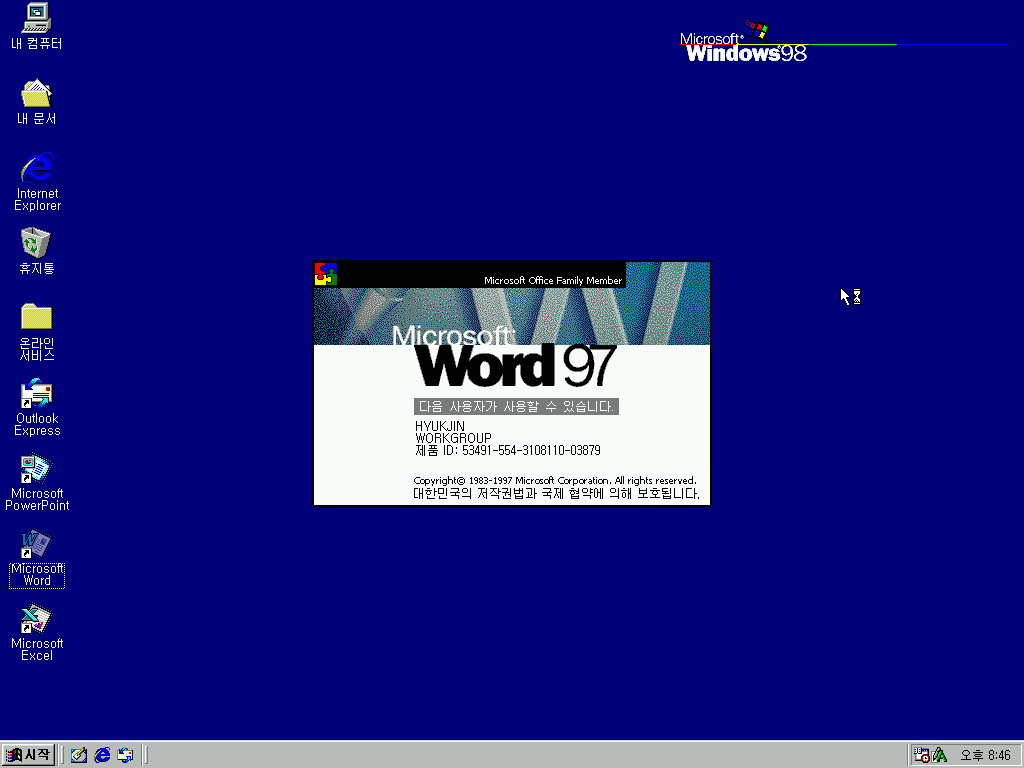The height and width of the screenshot is (768, 1024).
Task: Click the HYUKJIN user name on splash
Action: pos(440,426)
